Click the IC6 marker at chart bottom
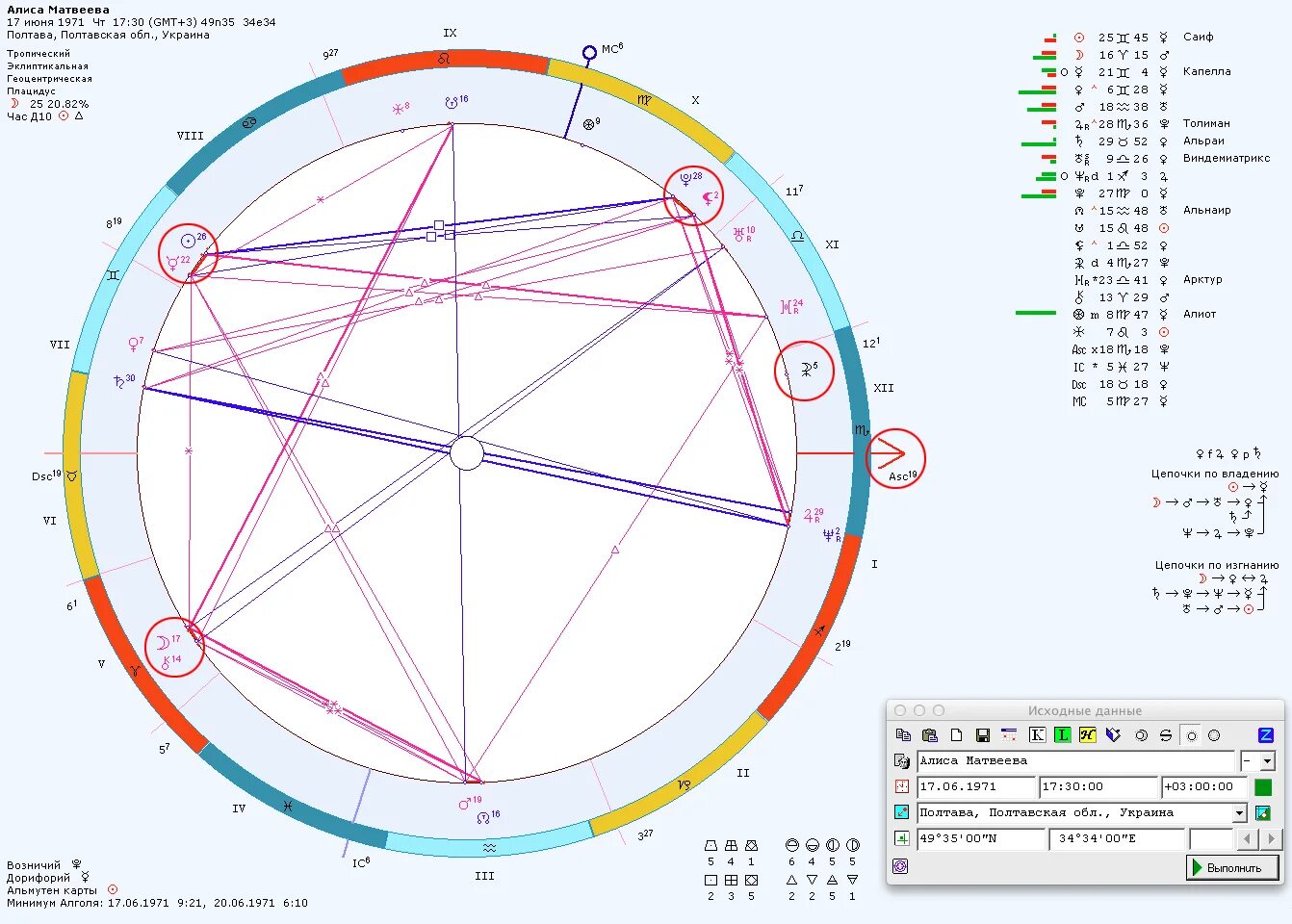 point(361,862)
